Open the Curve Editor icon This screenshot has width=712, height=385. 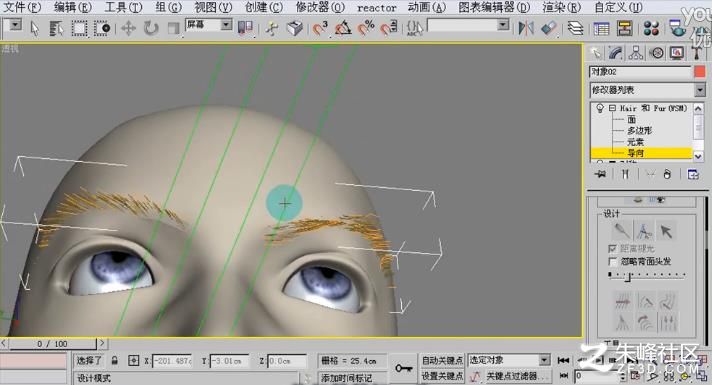coord(601,29)
